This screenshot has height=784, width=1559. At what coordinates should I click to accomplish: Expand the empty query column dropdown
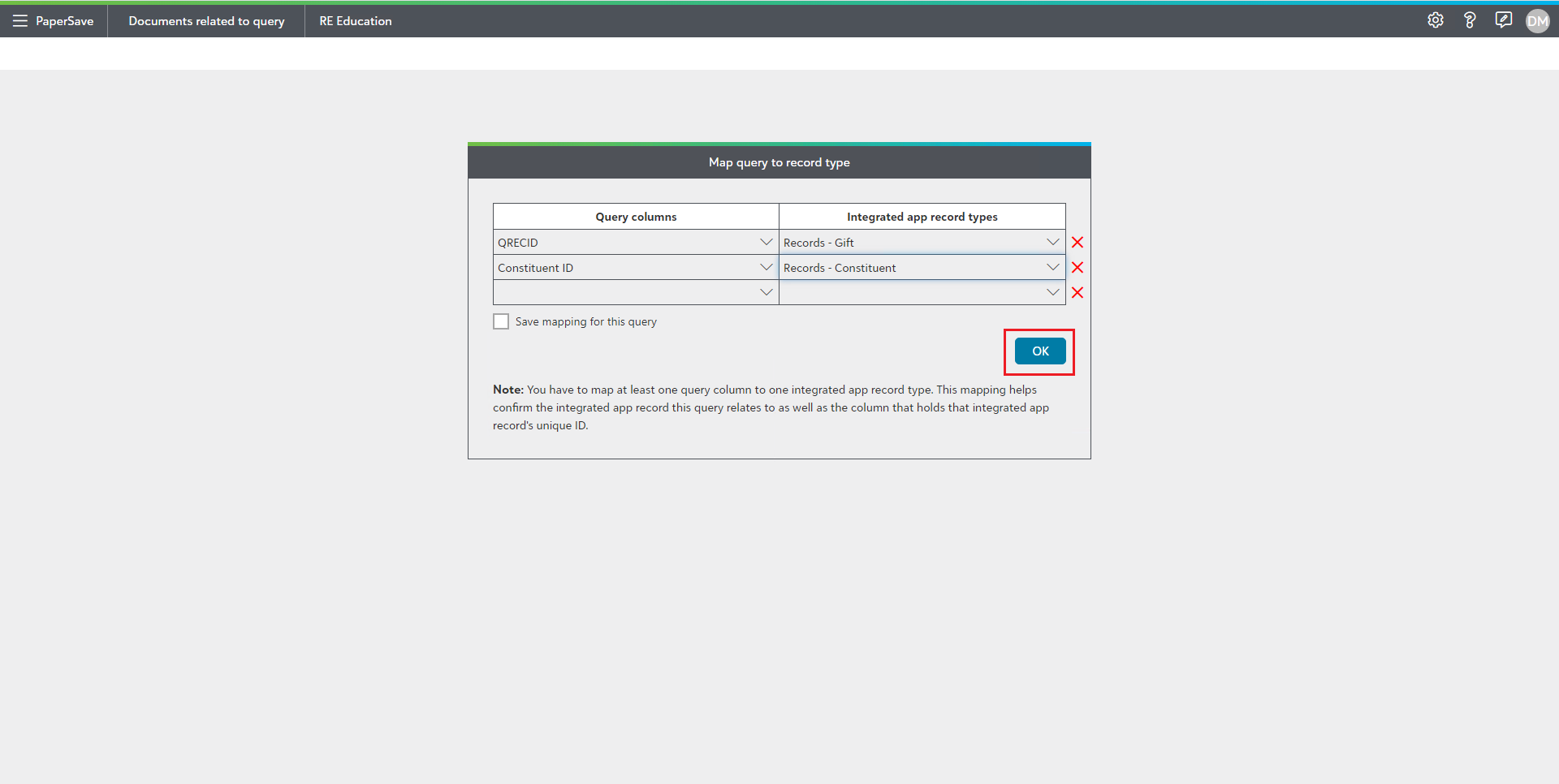point(766,293)
